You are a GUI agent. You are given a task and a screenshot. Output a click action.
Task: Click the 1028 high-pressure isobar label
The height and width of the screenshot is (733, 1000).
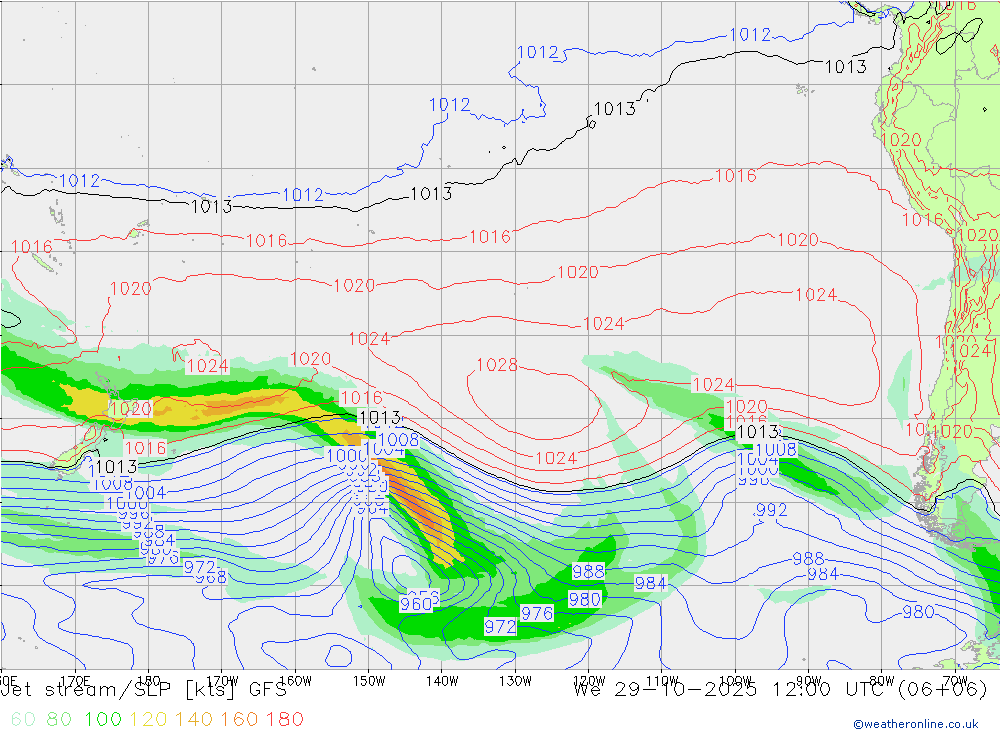click(x=497, y=365)
